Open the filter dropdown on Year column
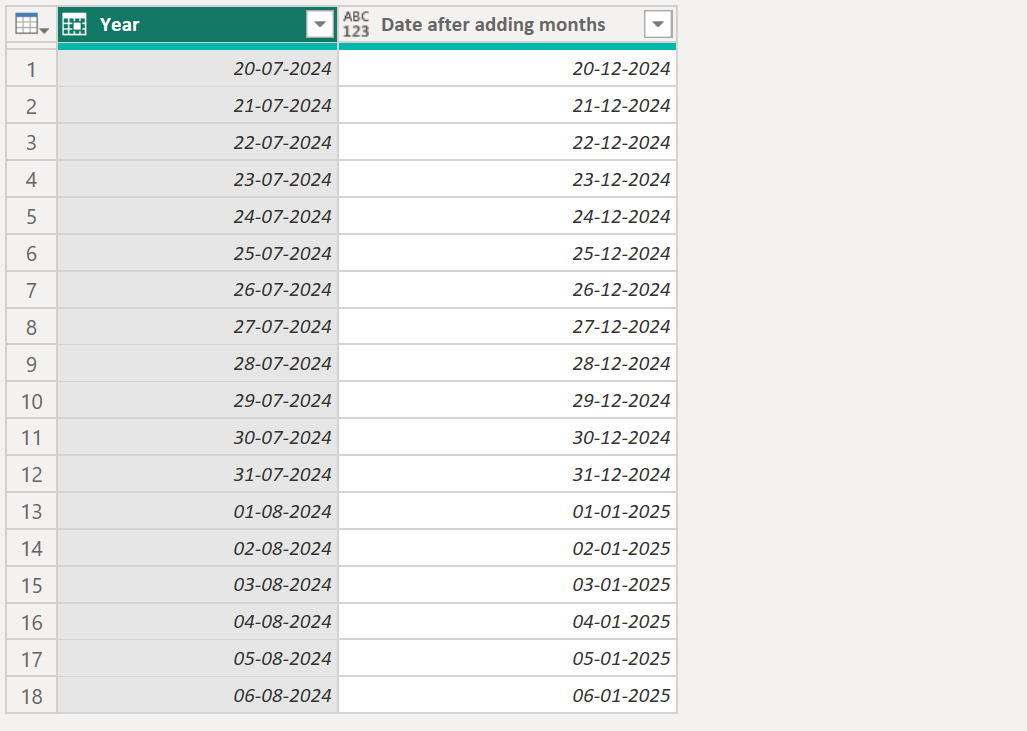Viewport: 1027px width, 731px height. (x=320, y=24)
